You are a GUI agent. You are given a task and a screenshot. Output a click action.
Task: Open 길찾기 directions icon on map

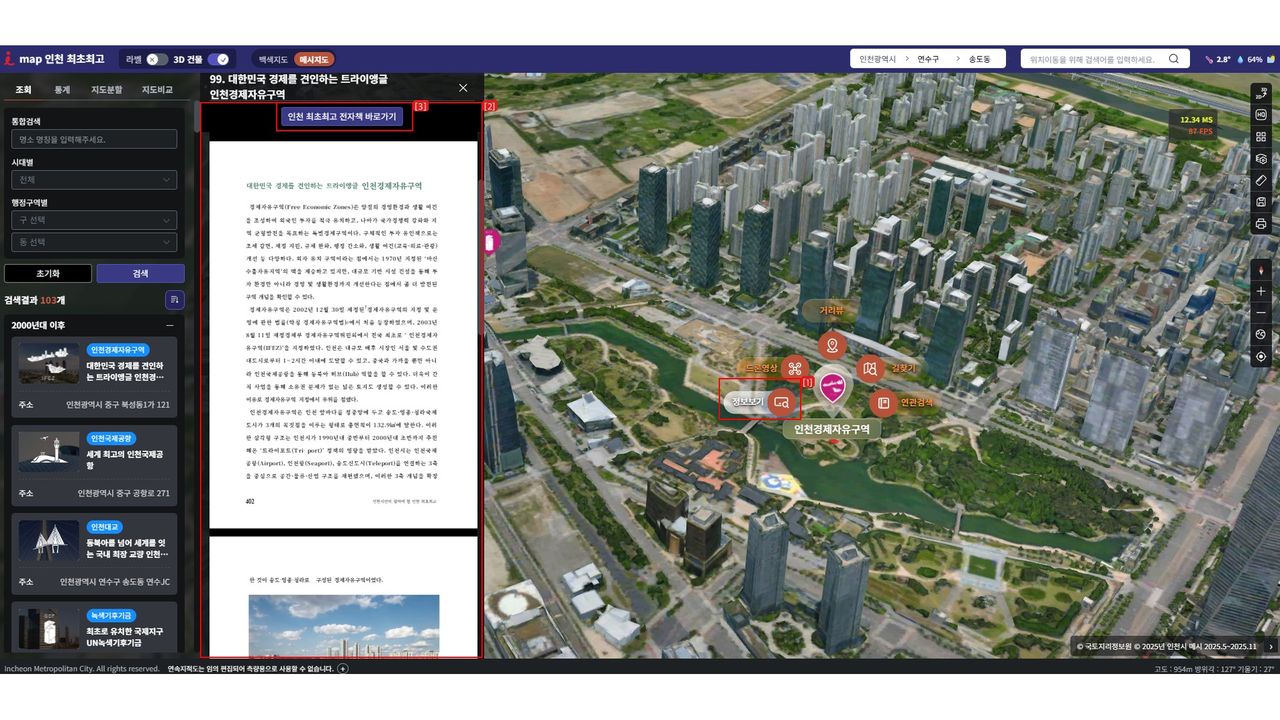point(870,369)
